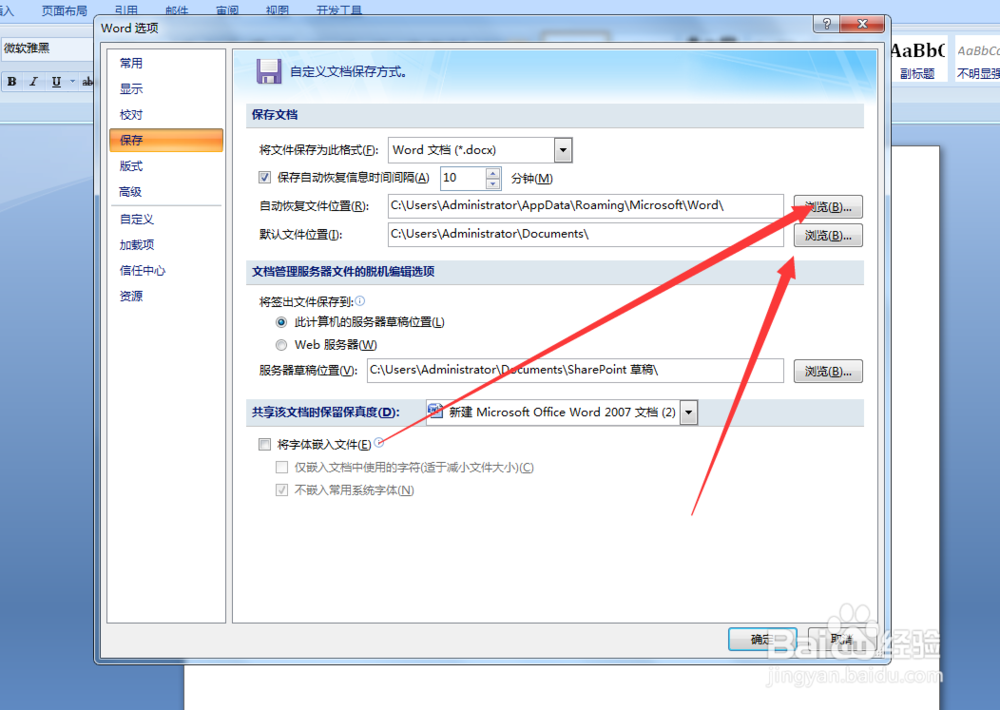Browse for server drafts location
The width and height of the screenshot is (1000, 710).
tap(828, 371)
